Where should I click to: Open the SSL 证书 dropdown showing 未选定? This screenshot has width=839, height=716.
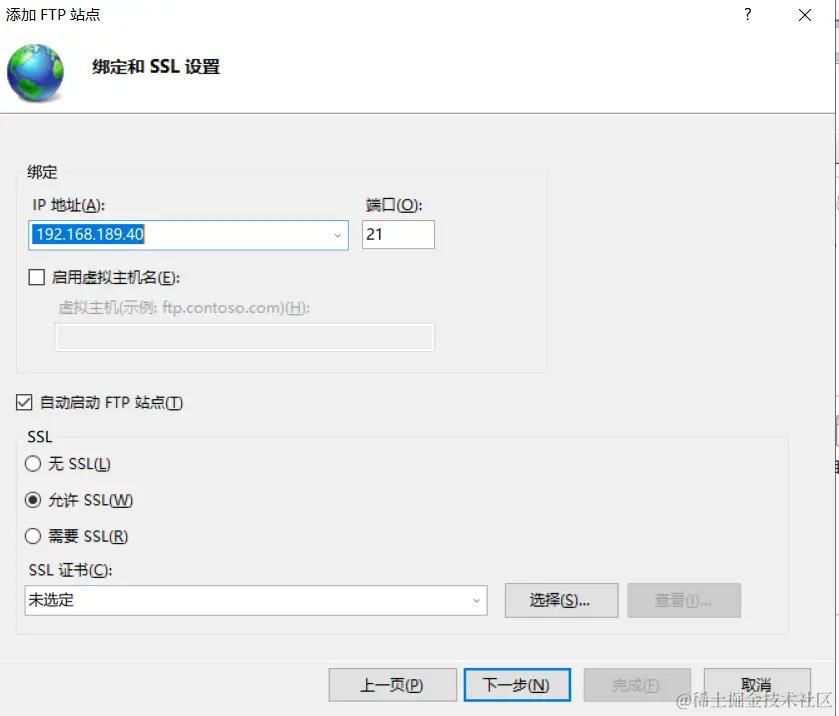[x=256, y=600]
